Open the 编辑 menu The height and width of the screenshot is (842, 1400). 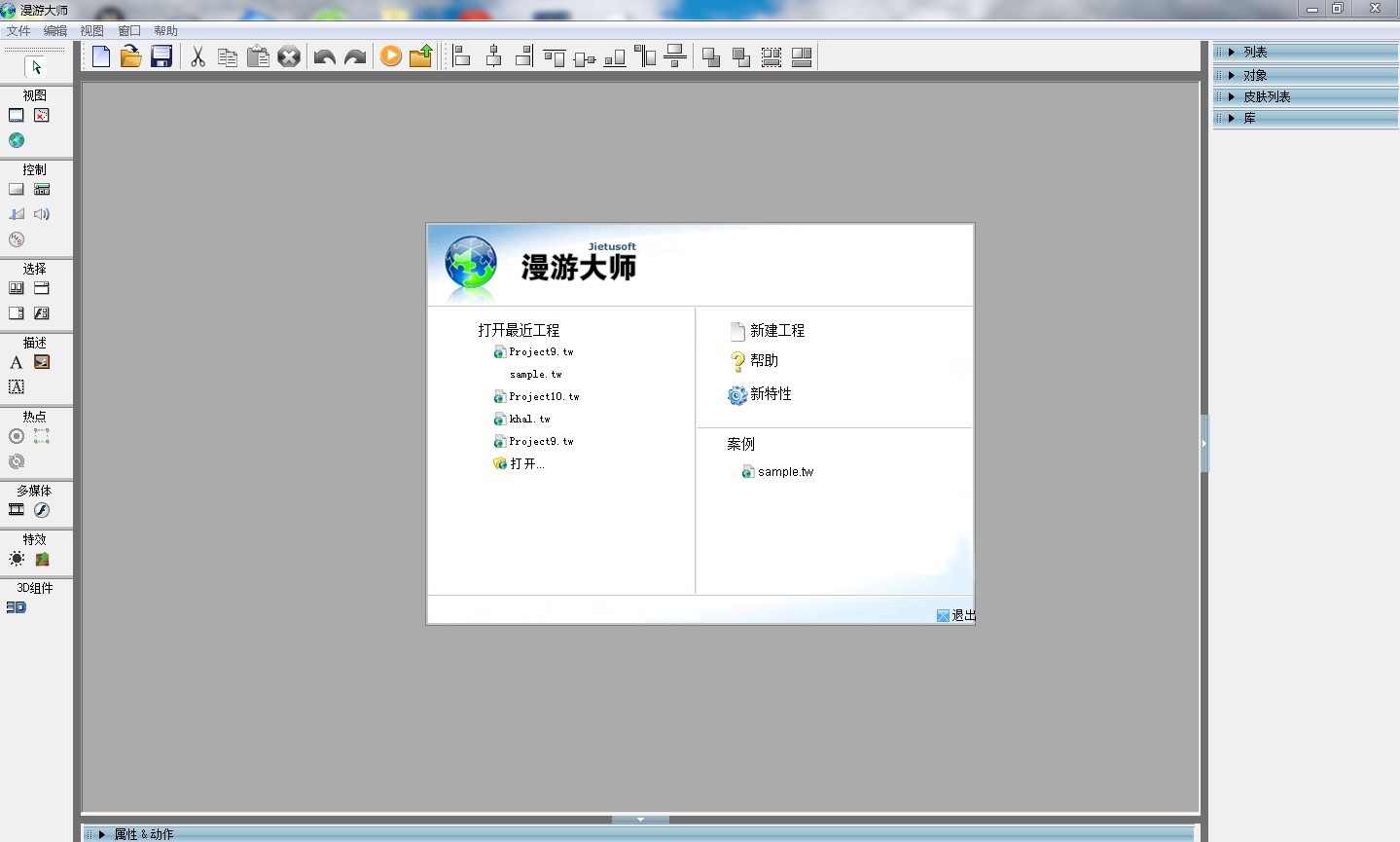click(x=55, y=31)
